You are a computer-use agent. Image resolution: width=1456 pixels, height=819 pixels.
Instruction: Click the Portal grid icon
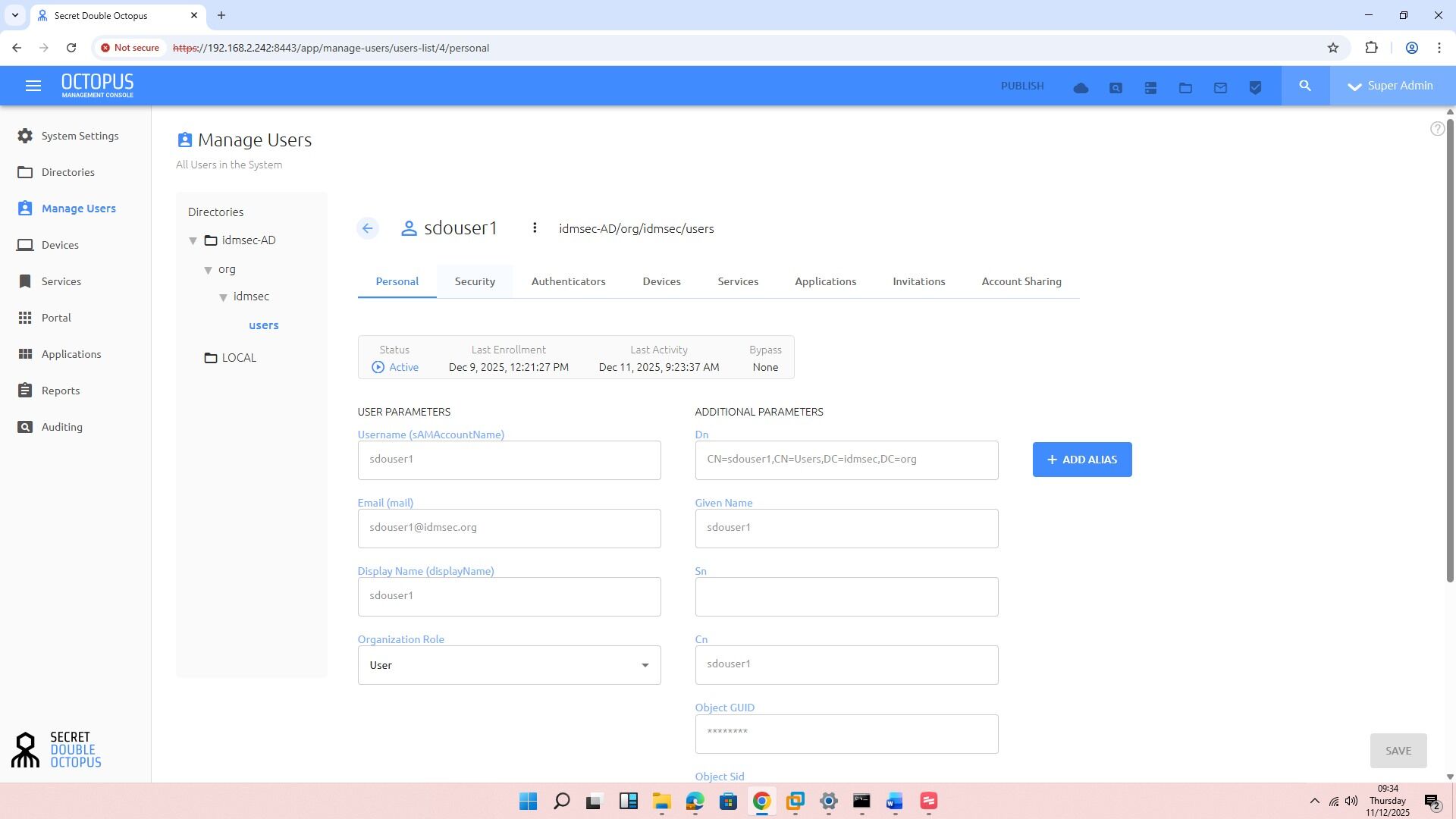[25, 318]
